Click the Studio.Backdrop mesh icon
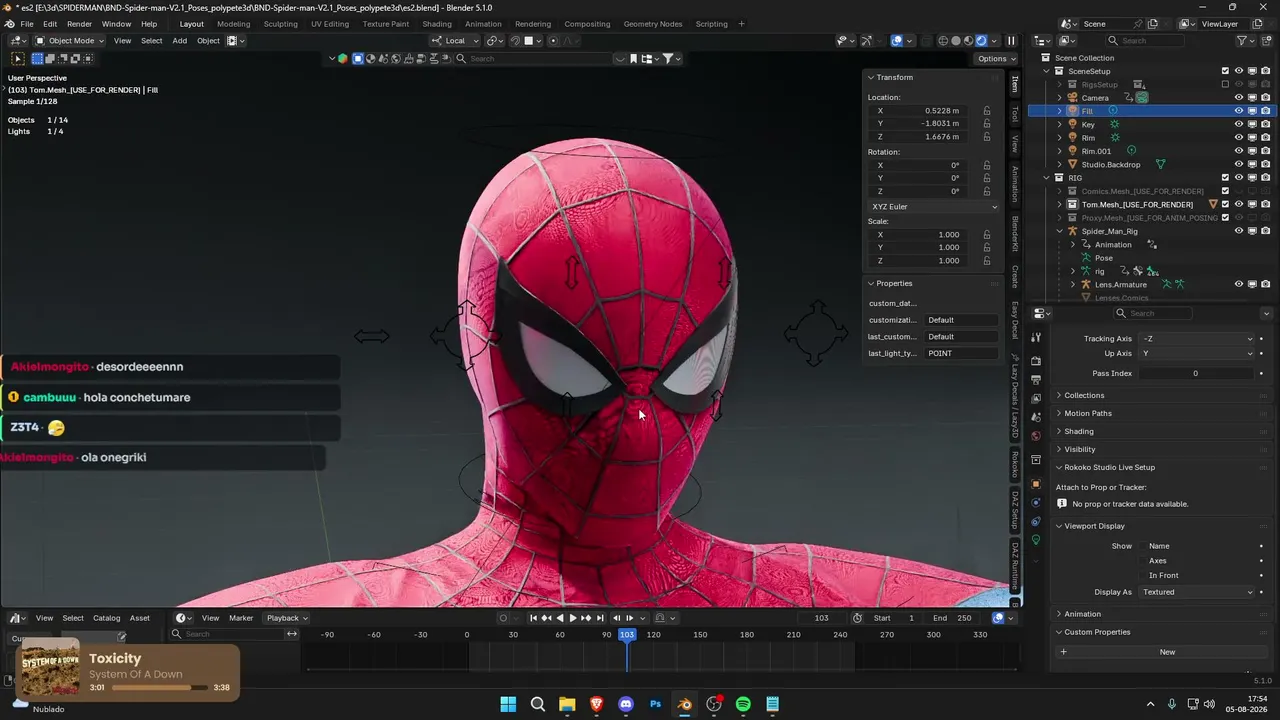Viewport: 1280px width, 720px height. 1073,165
